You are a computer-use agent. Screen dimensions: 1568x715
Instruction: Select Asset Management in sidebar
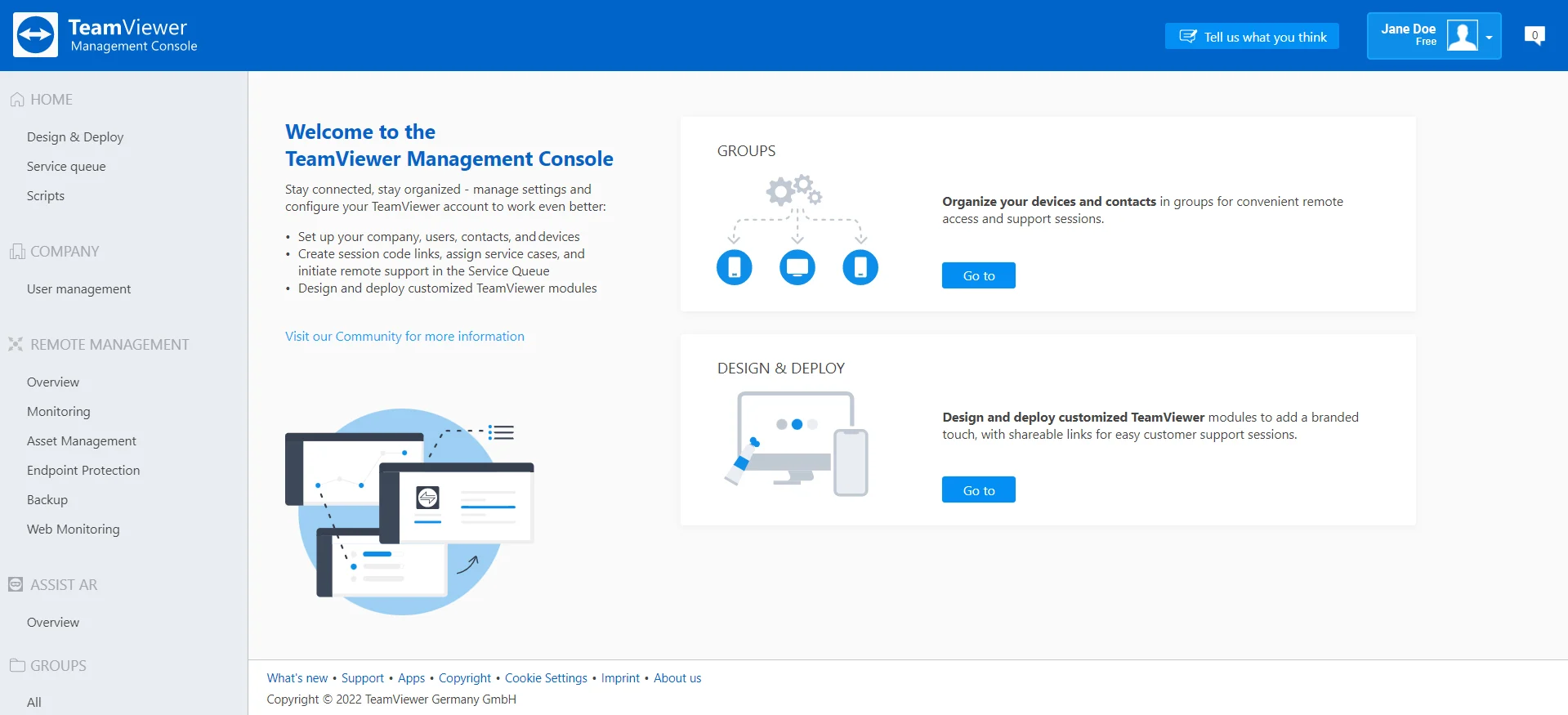82,441
